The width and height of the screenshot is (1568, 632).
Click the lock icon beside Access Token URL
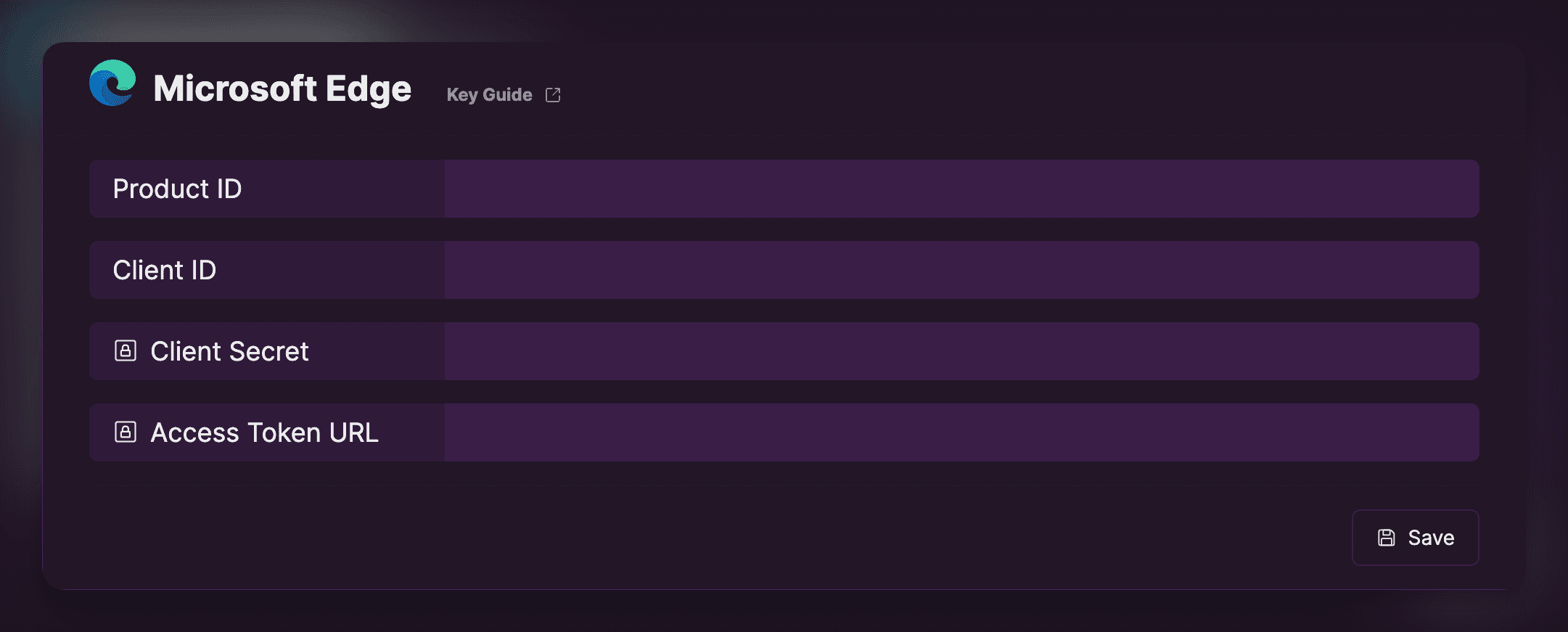click(126, 432)
